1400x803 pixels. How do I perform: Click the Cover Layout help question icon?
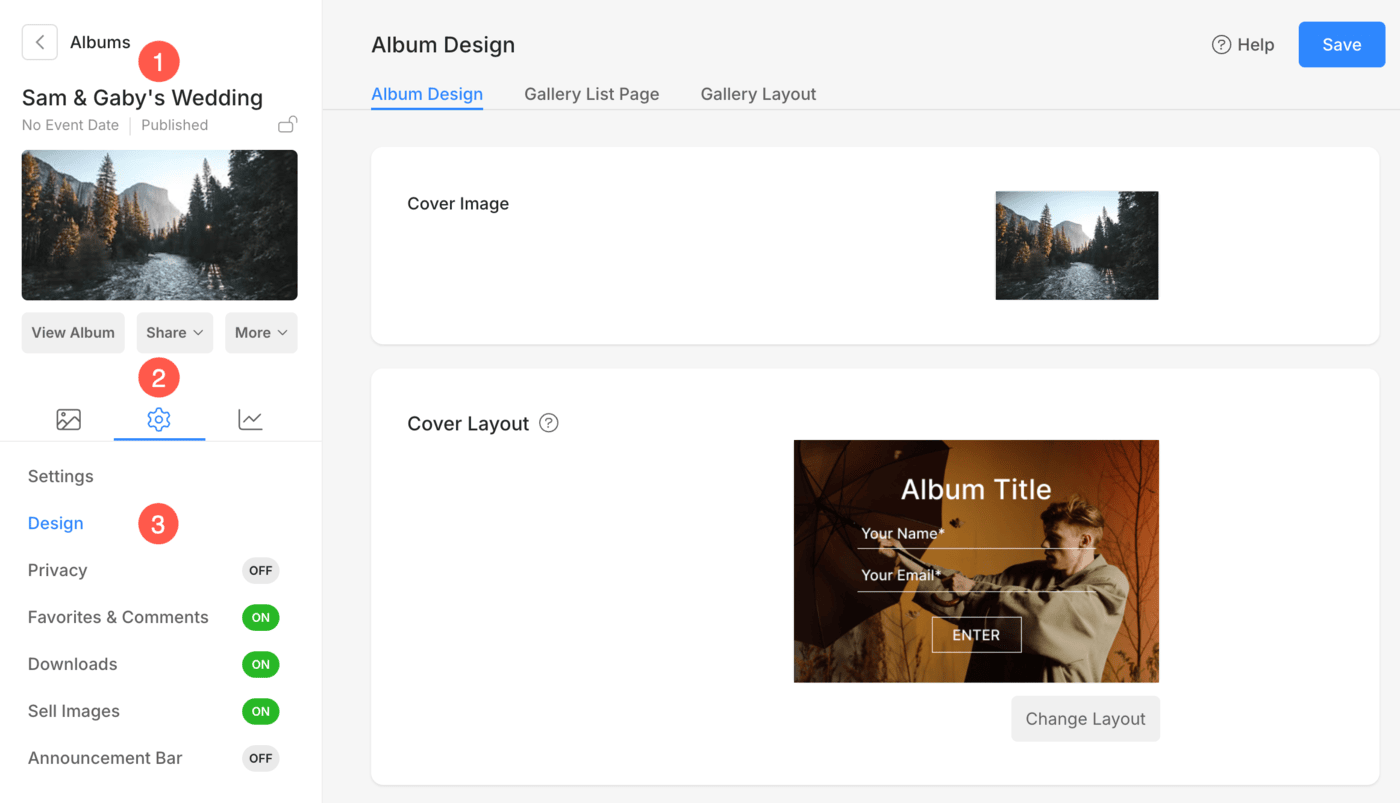point(548,423)
